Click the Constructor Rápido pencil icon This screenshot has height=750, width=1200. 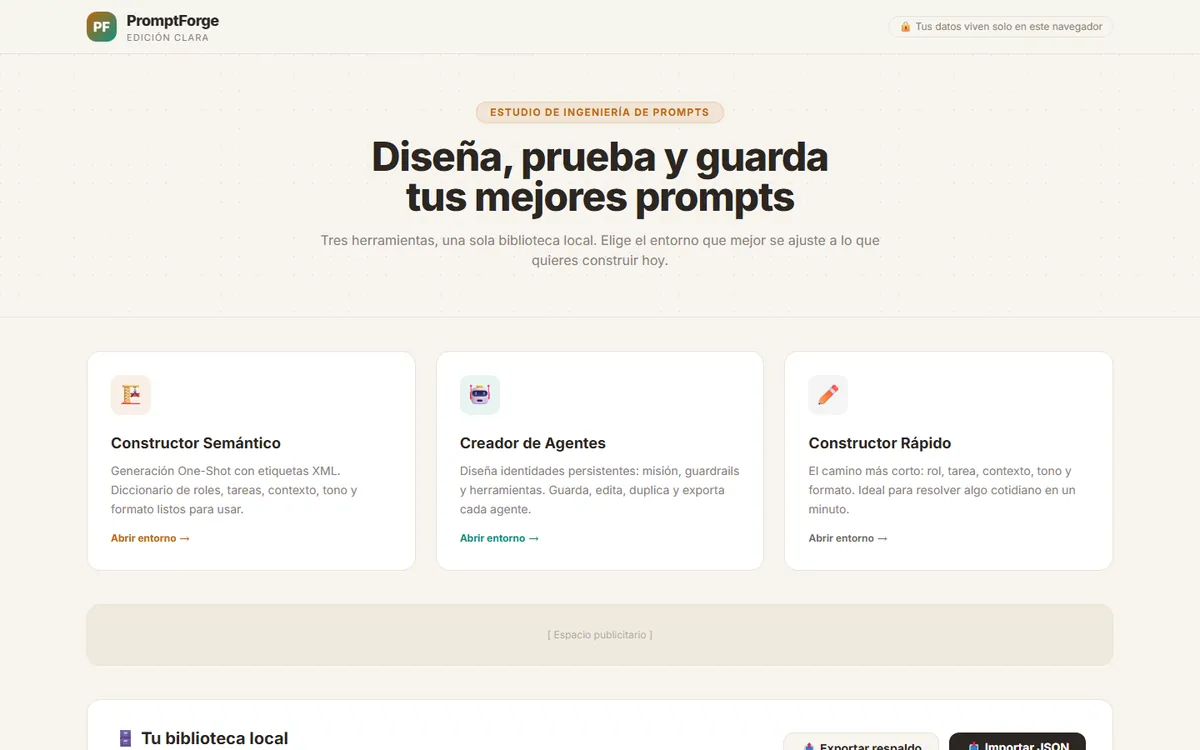[828, 395]
